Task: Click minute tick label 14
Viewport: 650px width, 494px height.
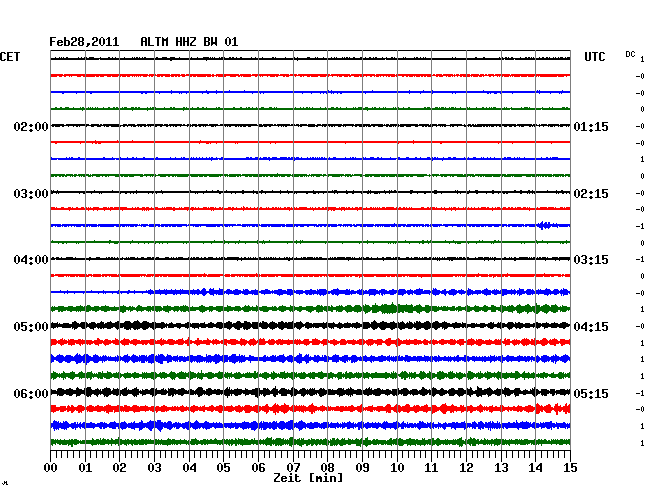Action: pos(535,467)
